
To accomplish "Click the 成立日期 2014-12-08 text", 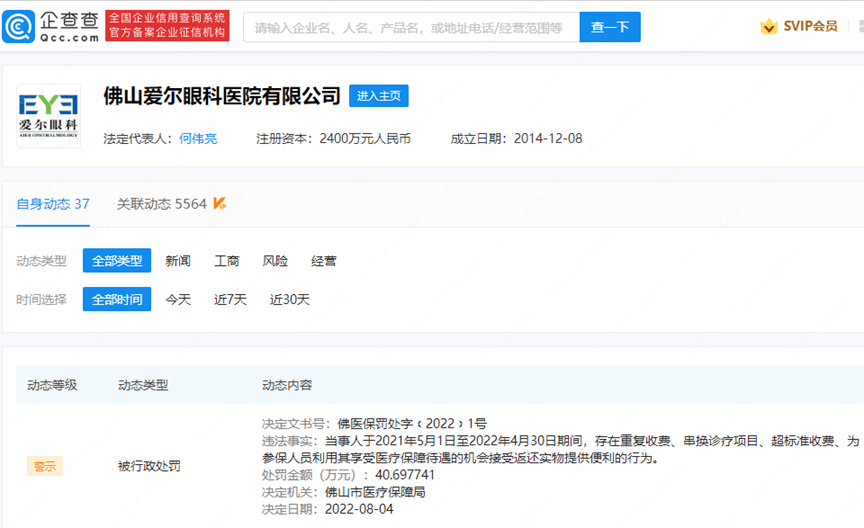I will pyautogui.click(x=516, y=139).
